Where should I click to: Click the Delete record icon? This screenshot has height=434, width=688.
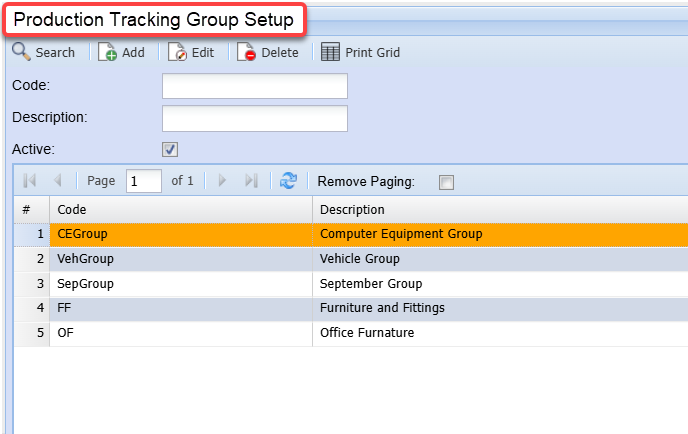coord(247,52)
